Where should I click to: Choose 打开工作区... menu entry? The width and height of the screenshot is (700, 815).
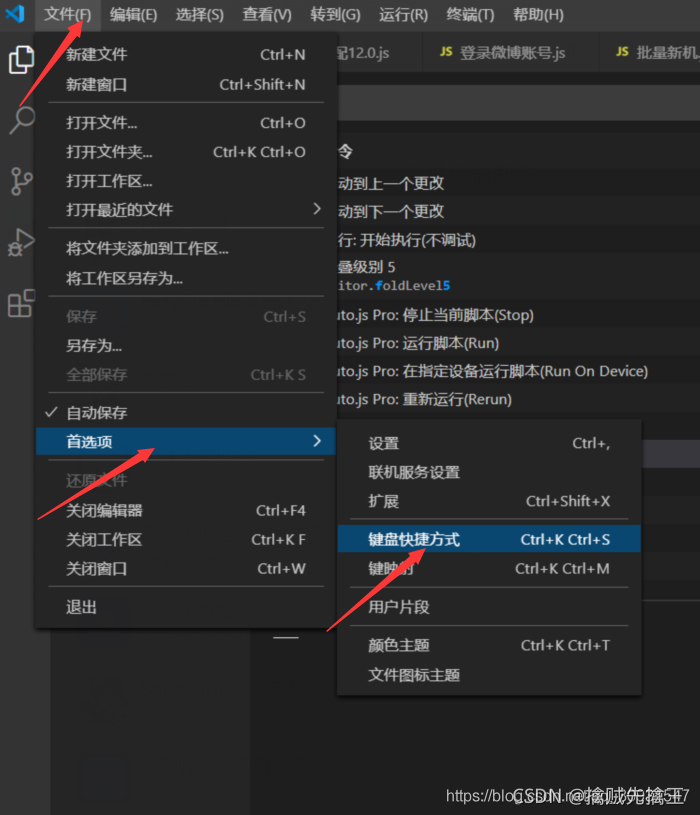[185, 181]
